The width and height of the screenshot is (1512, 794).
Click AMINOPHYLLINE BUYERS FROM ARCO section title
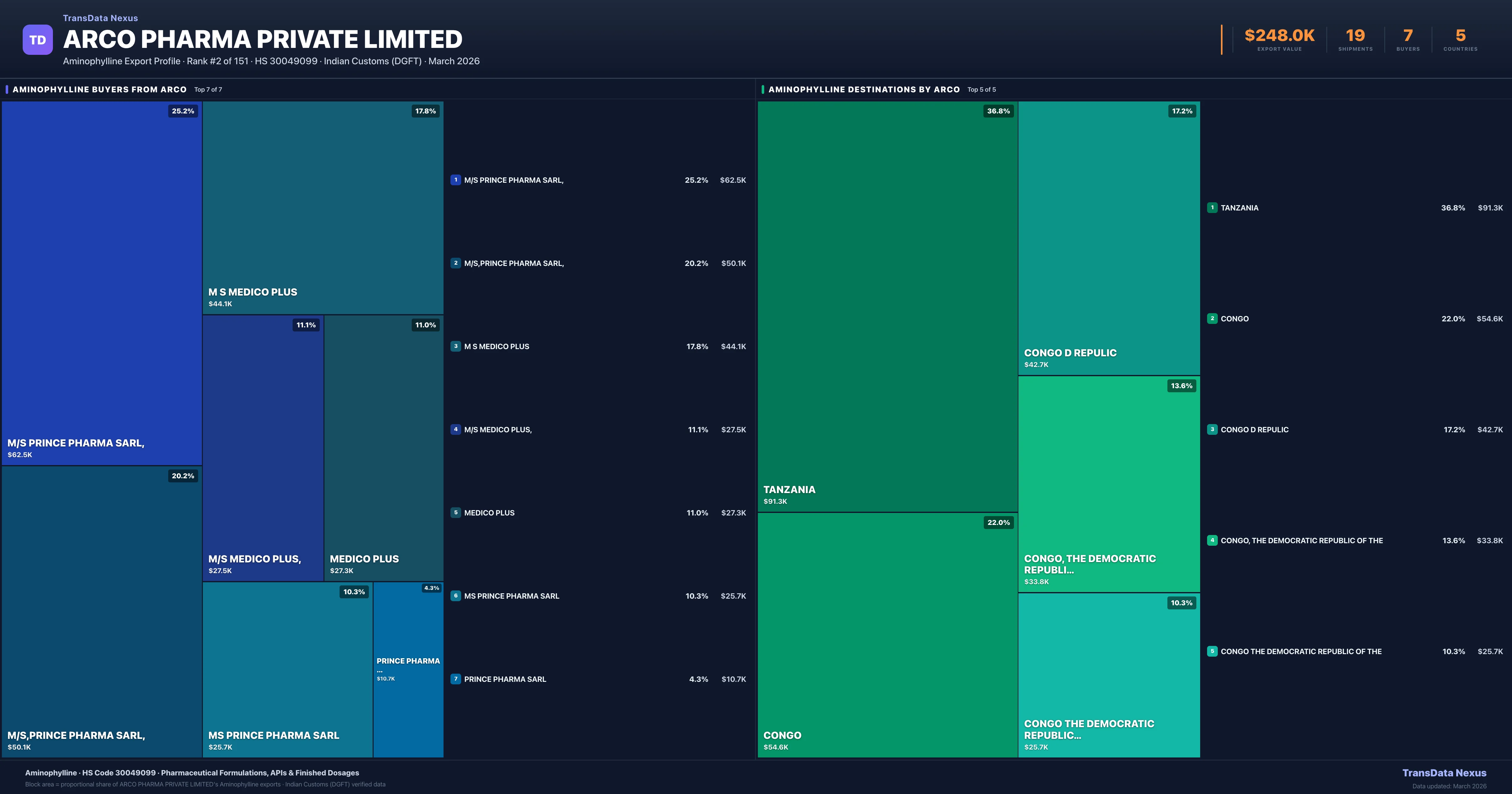pos(99,89)
